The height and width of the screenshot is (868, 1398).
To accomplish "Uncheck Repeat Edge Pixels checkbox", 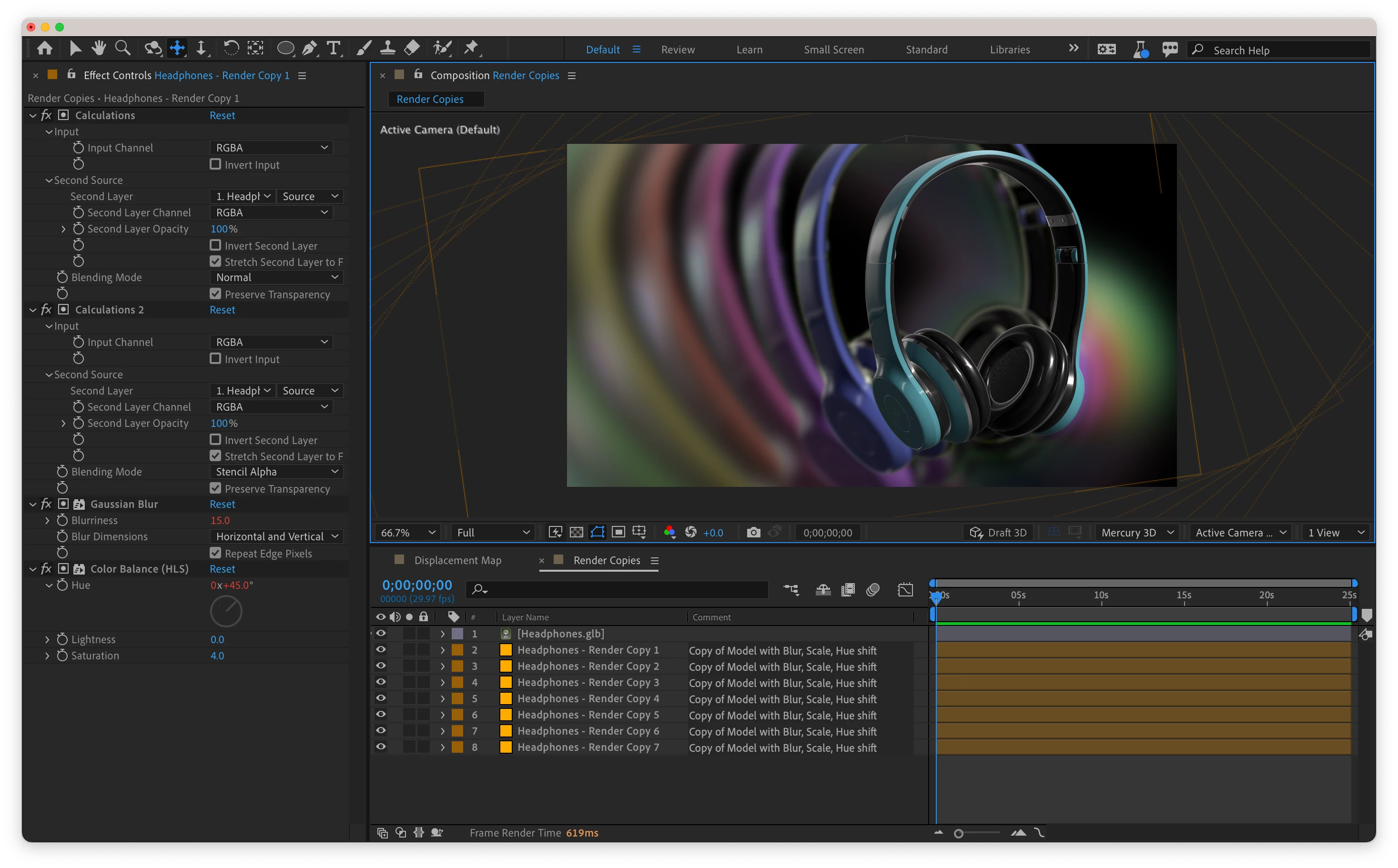I will pos(215,554).
